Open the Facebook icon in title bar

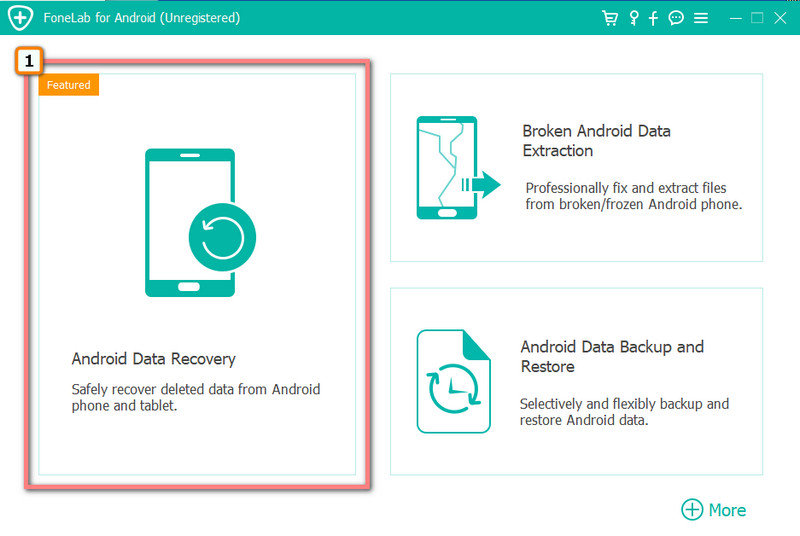point(653,18)
